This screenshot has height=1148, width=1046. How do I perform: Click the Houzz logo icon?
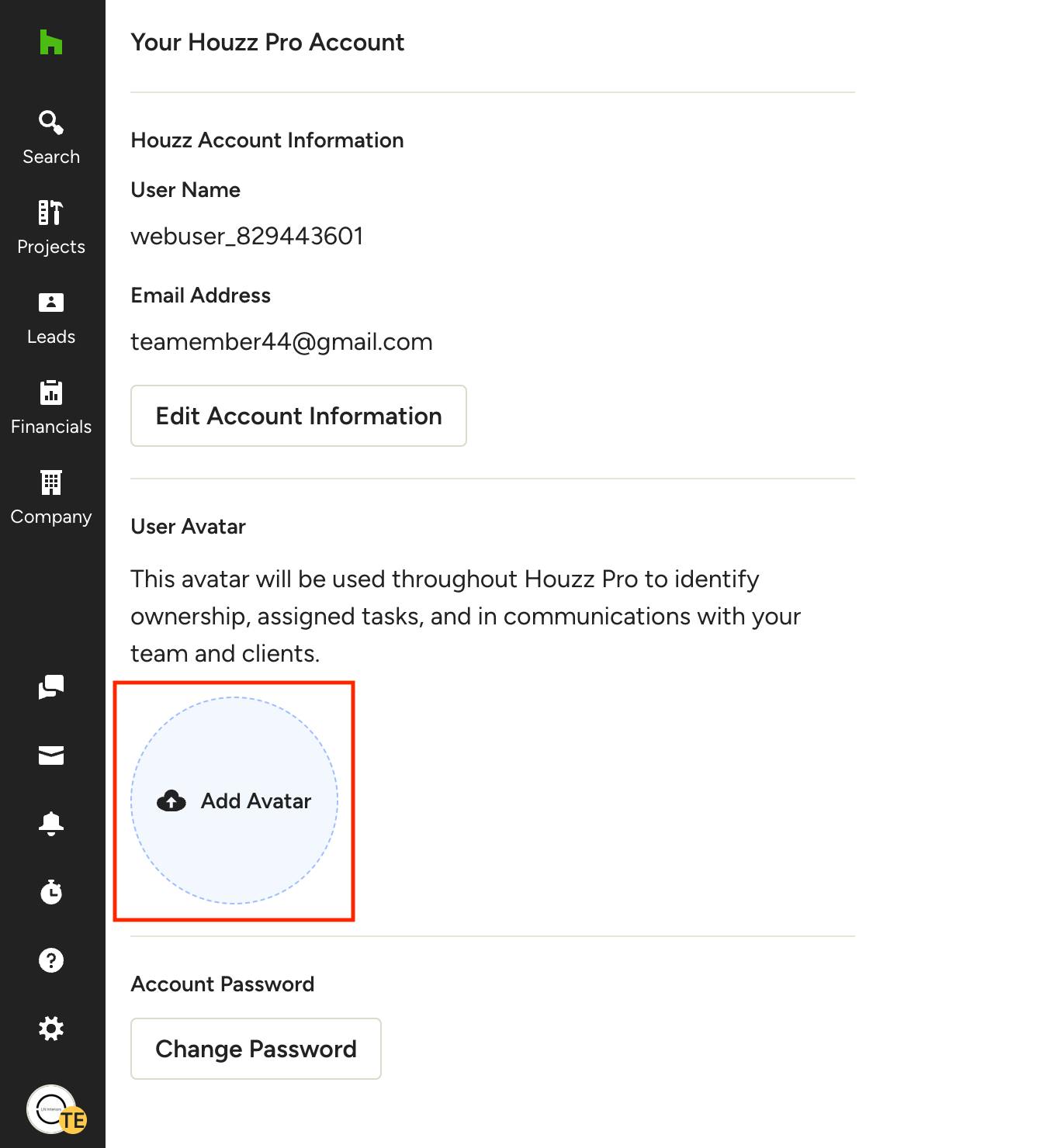pos(51,42)
